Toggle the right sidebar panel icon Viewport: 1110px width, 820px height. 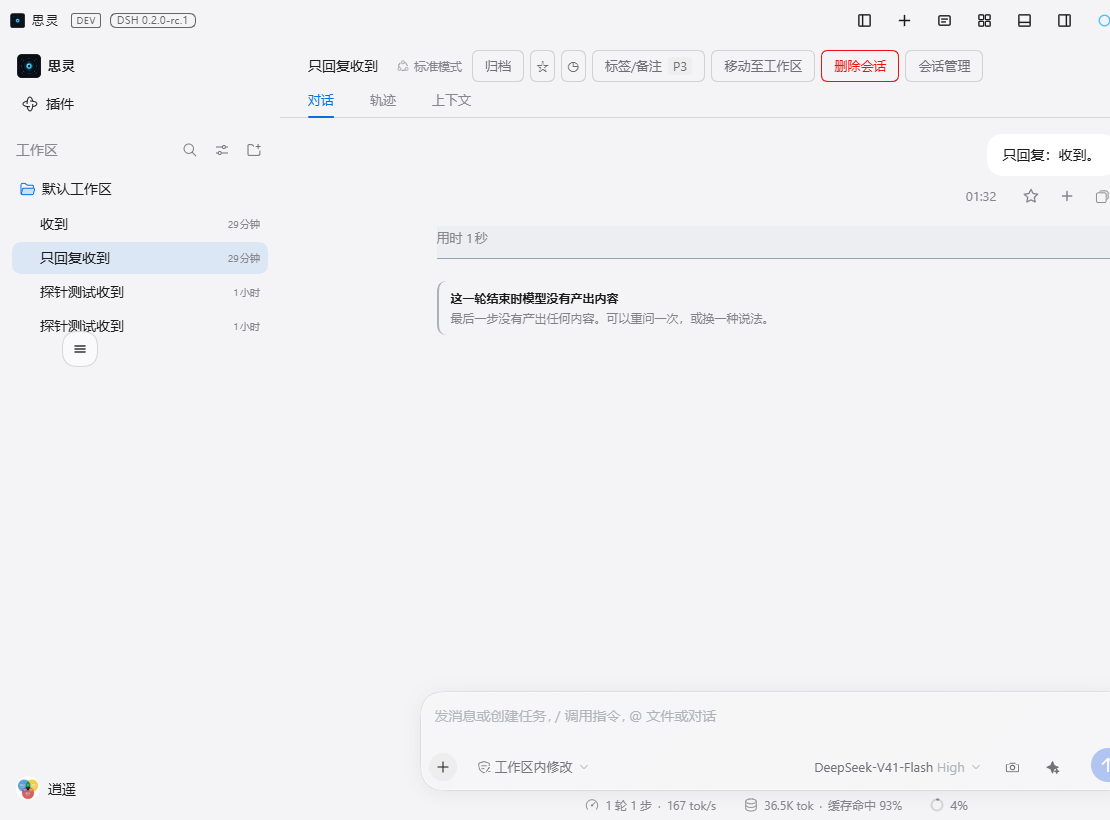(x=1064, y=21)
